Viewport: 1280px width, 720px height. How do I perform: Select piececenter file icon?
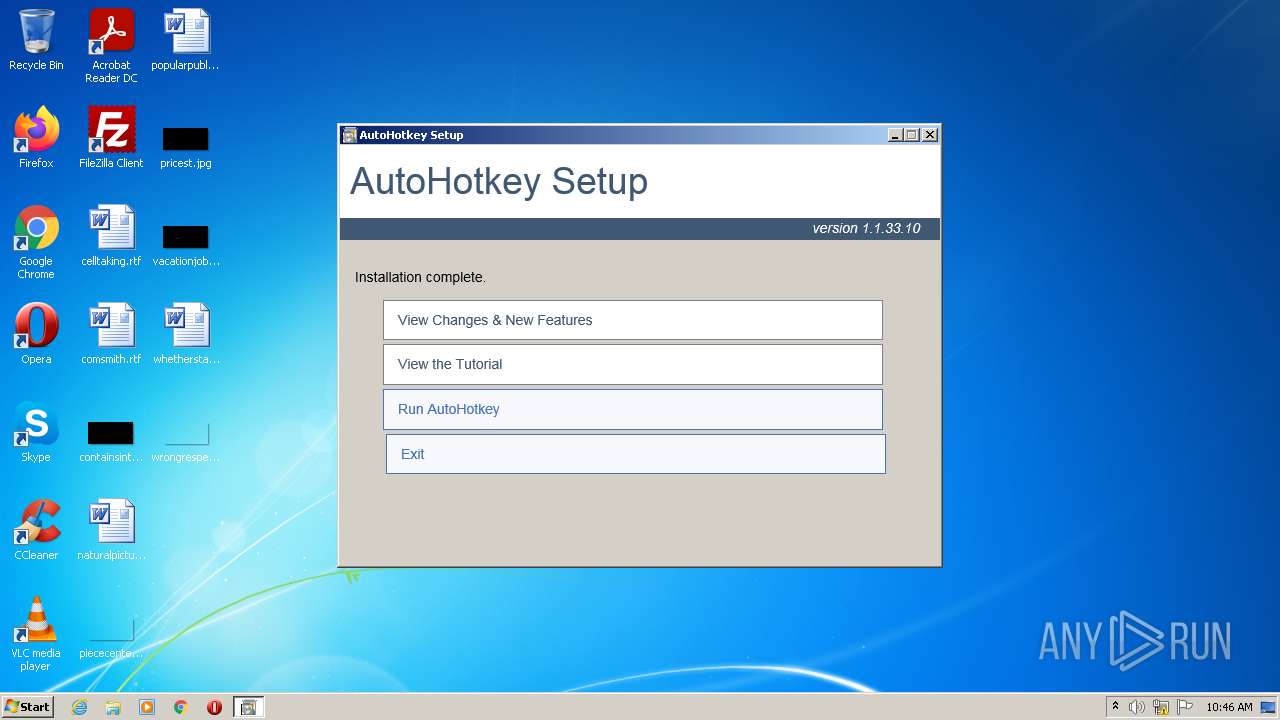point(111,638)
